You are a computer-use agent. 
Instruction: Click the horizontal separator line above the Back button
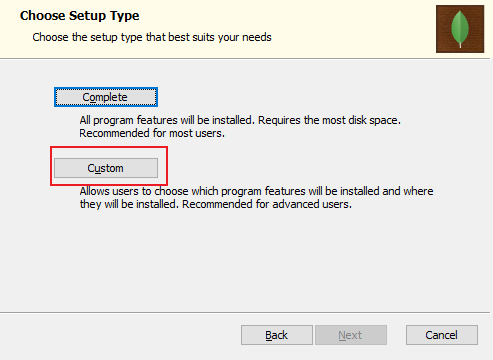click(245, 312)
